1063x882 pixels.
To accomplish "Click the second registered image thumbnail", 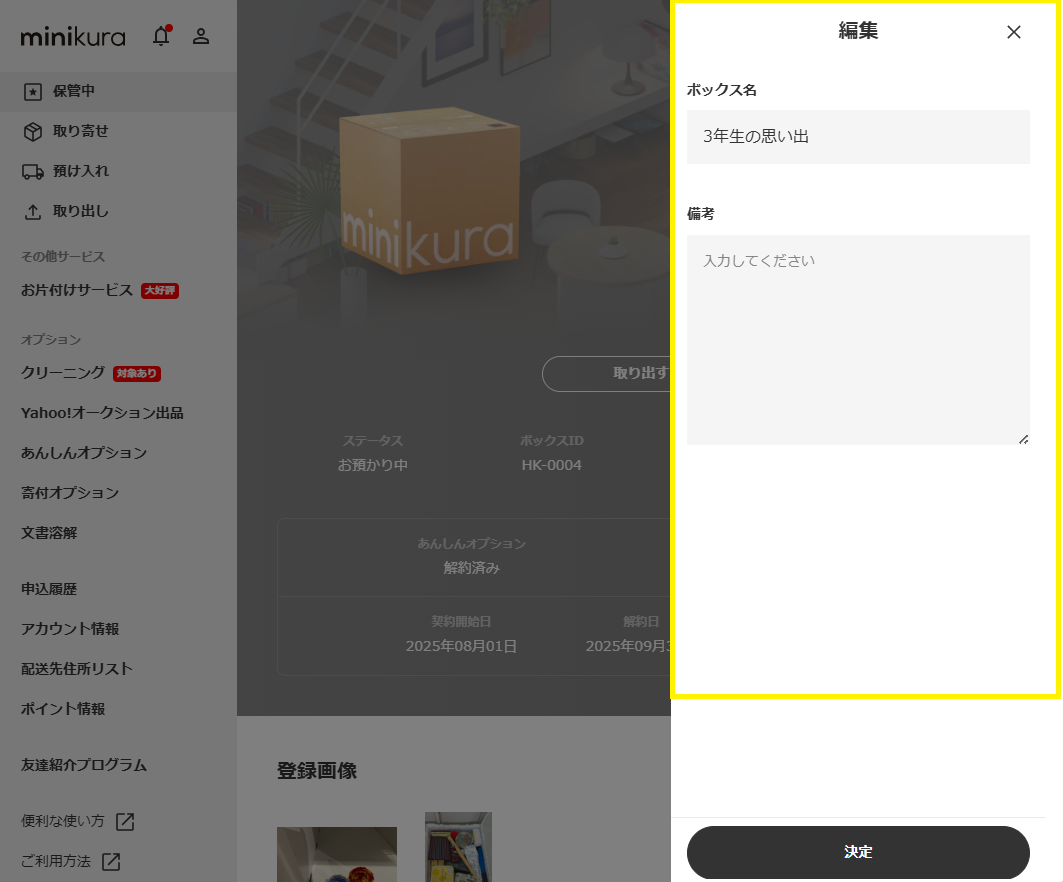I will [458, 847].
